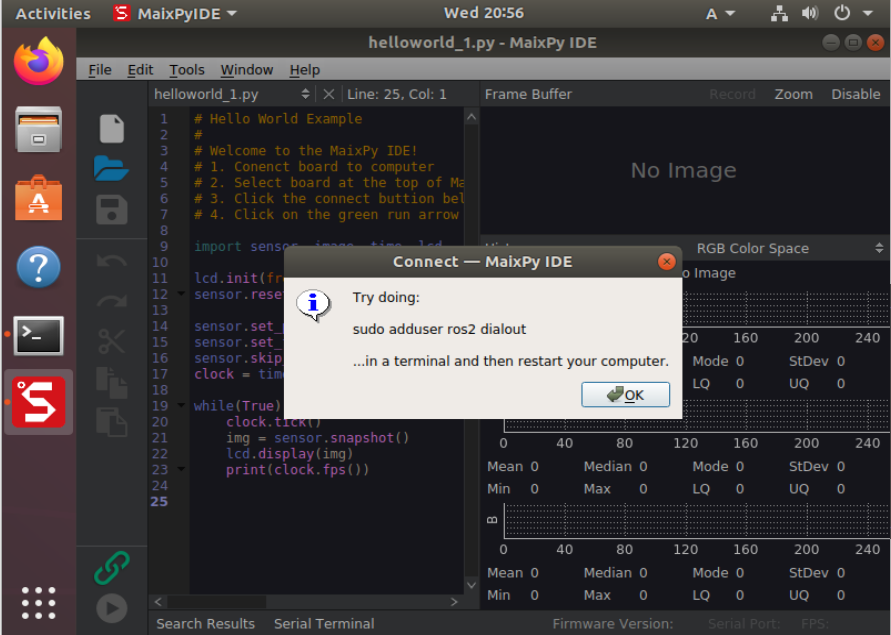Screen dimensions: 891x635
Task: Close the Connect dialog with red X
Action: pos(667,262)
